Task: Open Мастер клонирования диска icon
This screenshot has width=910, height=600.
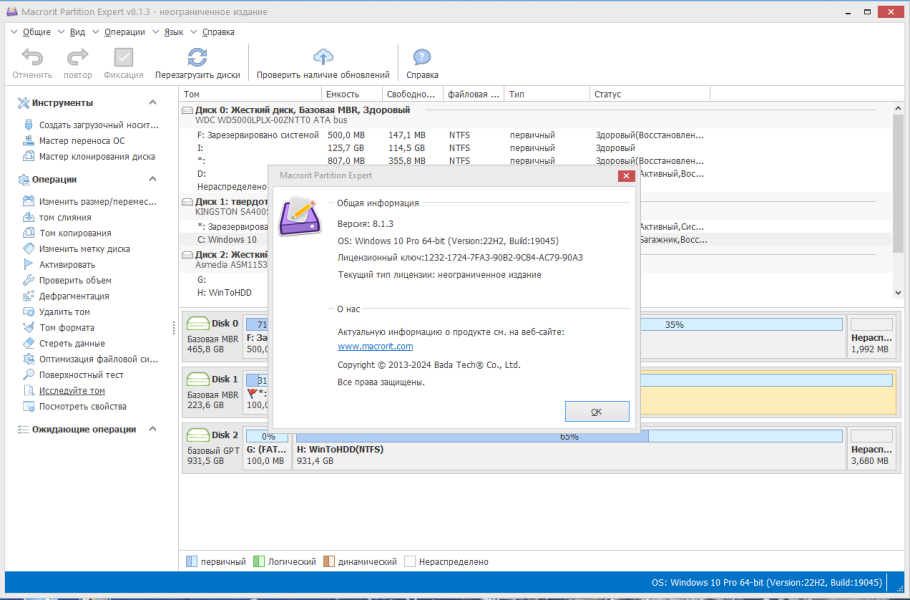Action: point(28,156)
